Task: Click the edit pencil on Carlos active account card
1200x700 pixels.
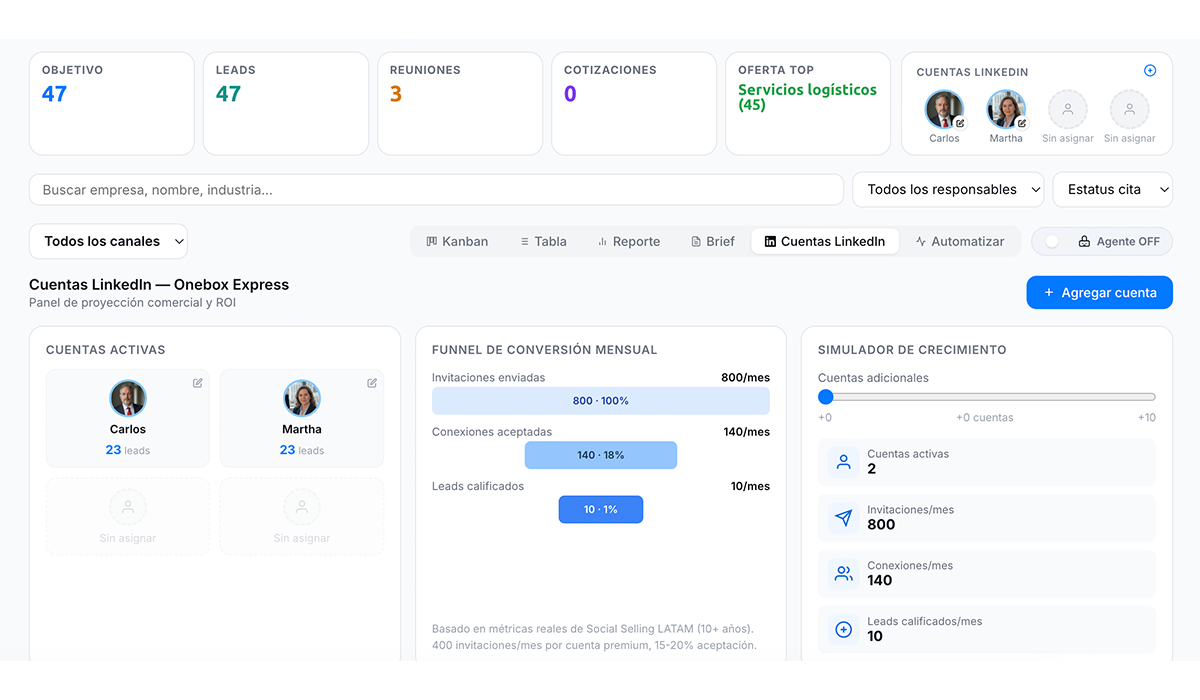Action: tap(198, 383)
